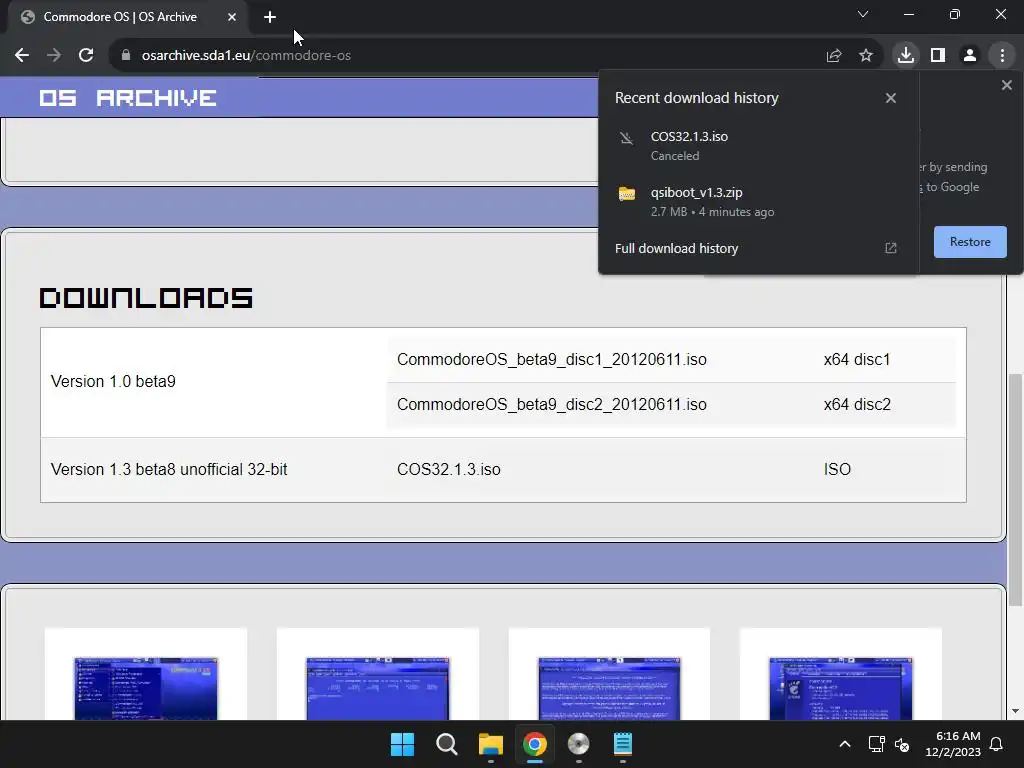This screenshot has height=768, width=1024.
Task: Click the Restore button
Action: coord(970,242)
